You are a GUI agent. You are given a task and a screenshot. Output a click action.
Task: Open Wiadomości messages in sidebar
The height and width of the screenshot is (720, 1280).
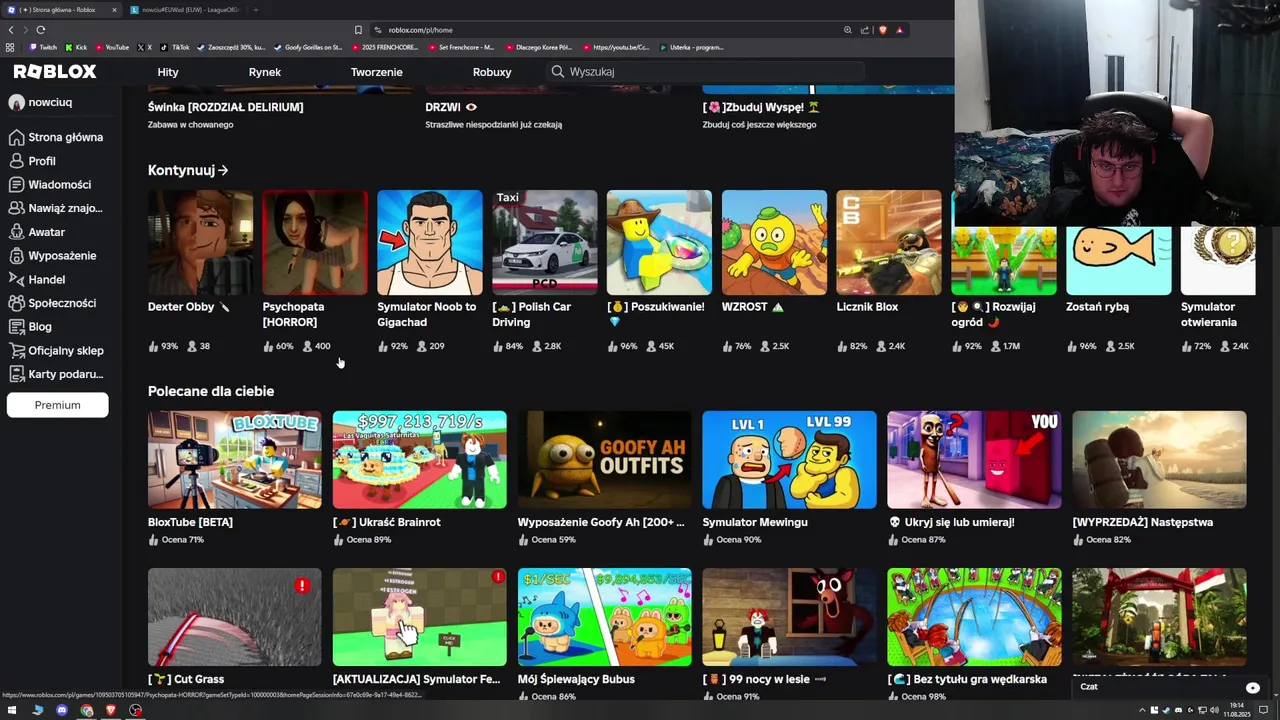coord(50,185)
